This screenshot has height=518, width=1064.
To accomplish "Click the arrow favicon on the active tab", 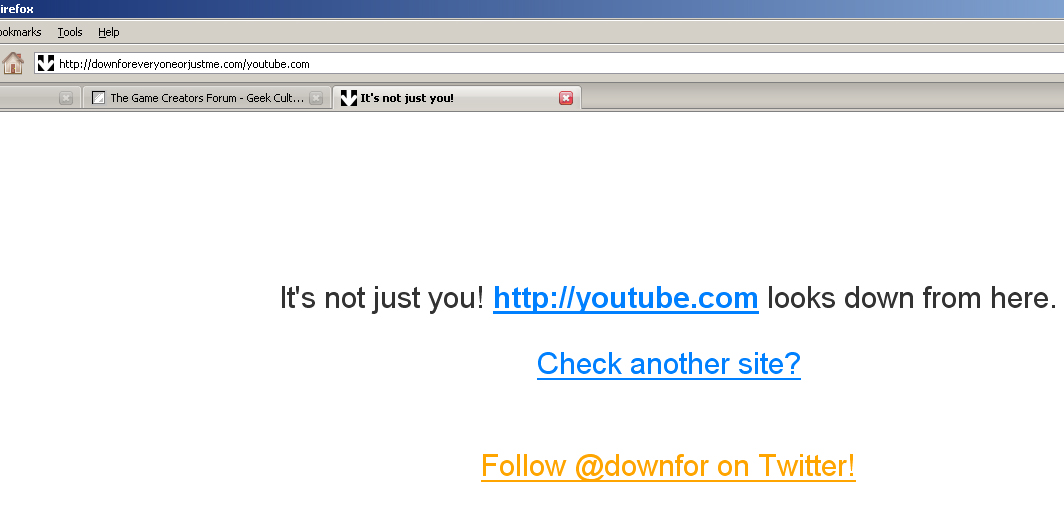I will pos(349,98).
